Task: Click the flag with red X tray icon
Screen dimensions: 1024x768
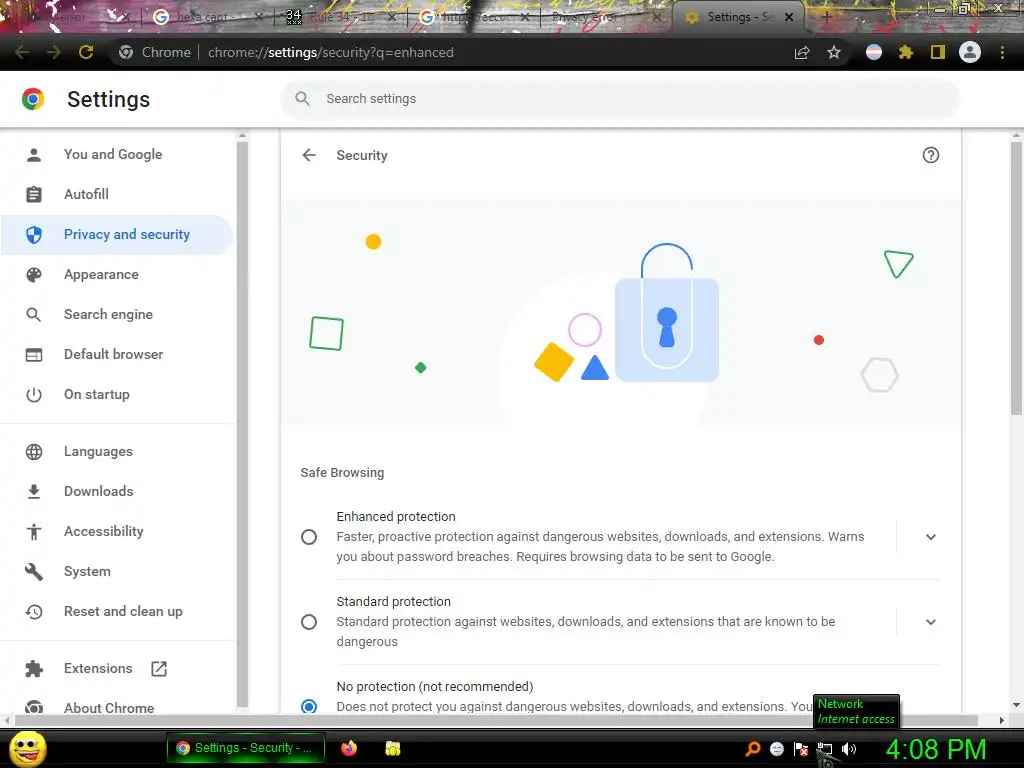Action: click(x=801, y=748)
